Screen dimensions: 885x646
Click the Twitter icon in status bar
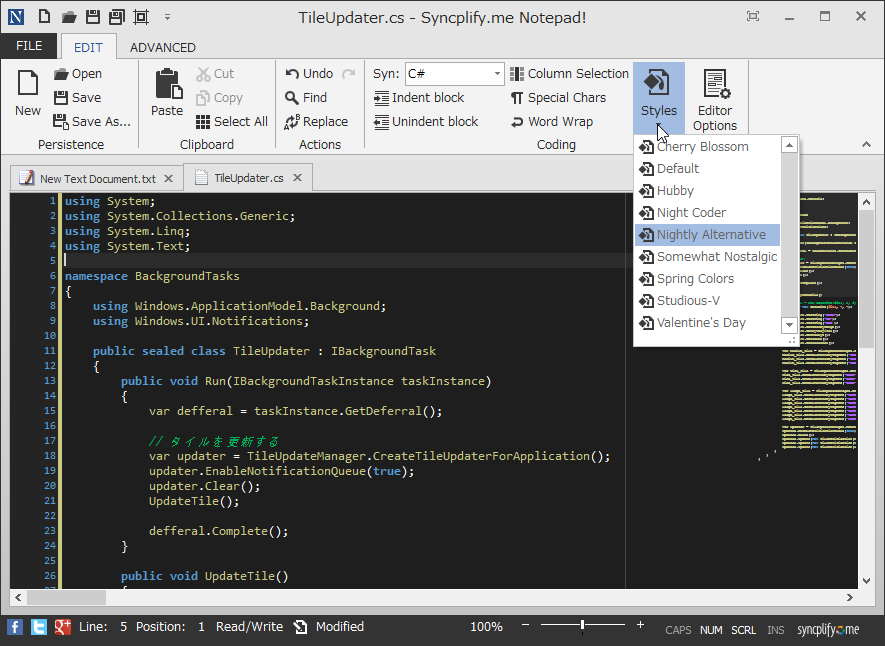tap(39, 627)
